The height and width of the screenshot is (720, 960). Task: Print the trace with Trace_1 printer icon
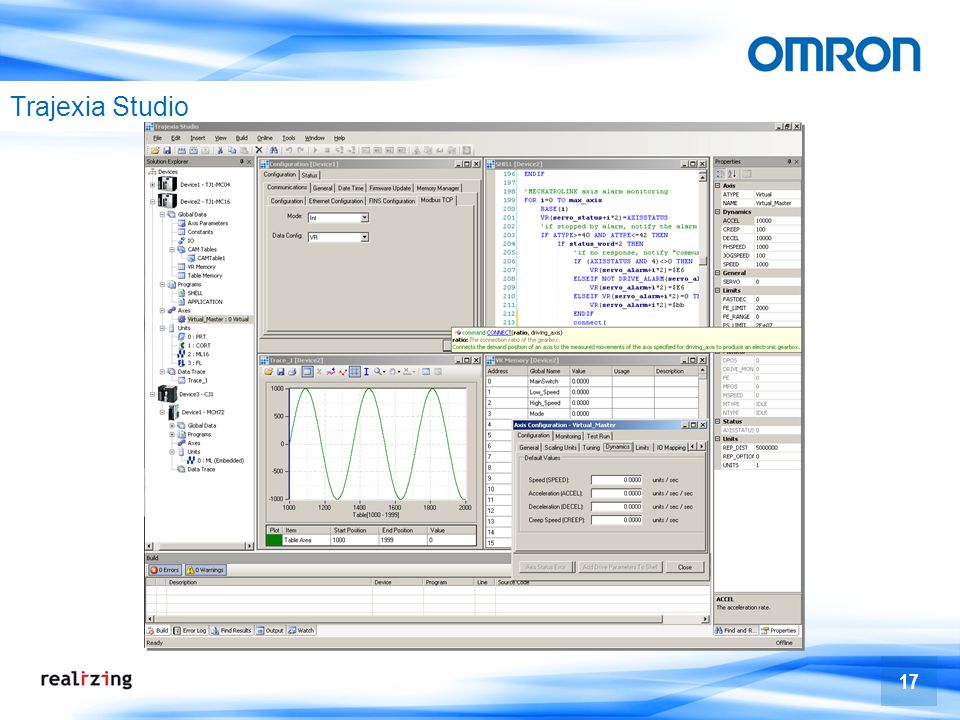[292, 372]
